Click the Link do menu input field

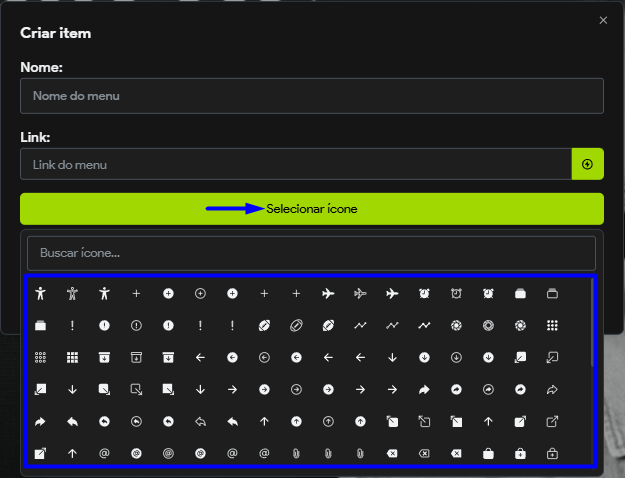[295, 164]
